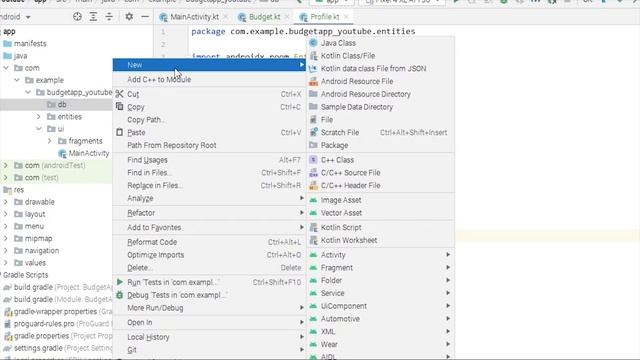Screen dimensions: 640x360
Task: Expand the fragments folder
Action: pyautogui.click(x=50, y=141)
